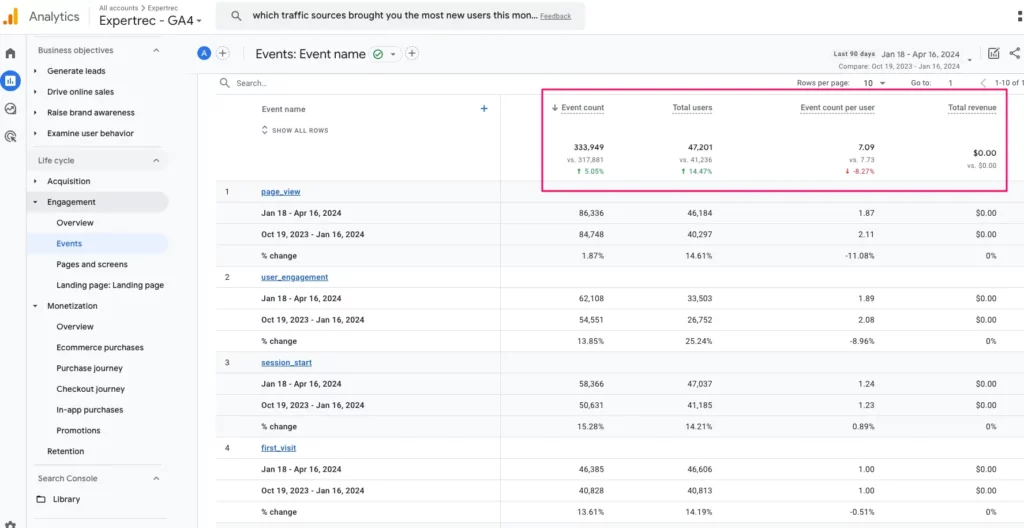Open the Customize report pencil icon

click(x=993, y=54)
